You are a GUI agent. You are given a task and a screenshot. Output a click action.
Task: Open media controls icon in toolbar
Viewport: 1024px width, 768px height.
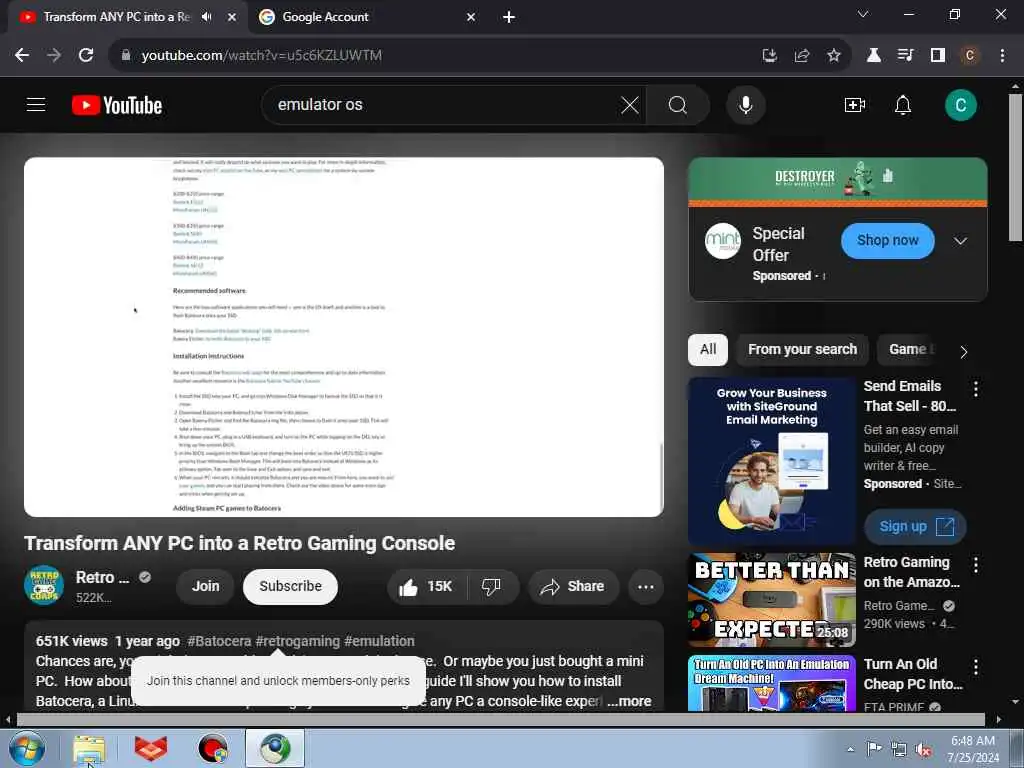[906, 56]
